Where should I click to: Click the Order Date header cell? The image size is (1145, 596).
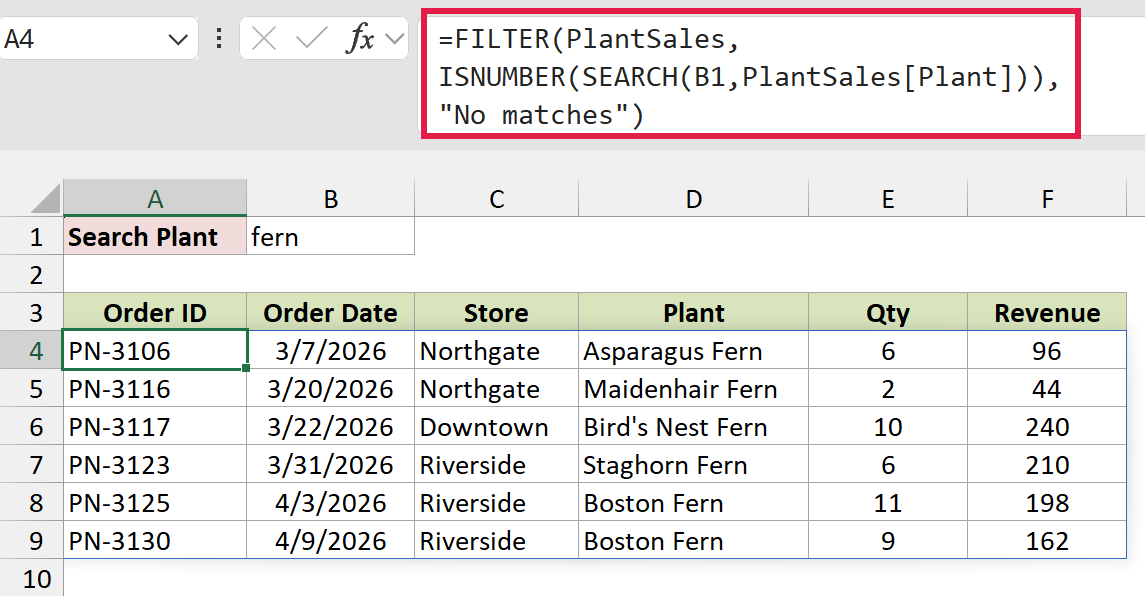tap(331, 313)
